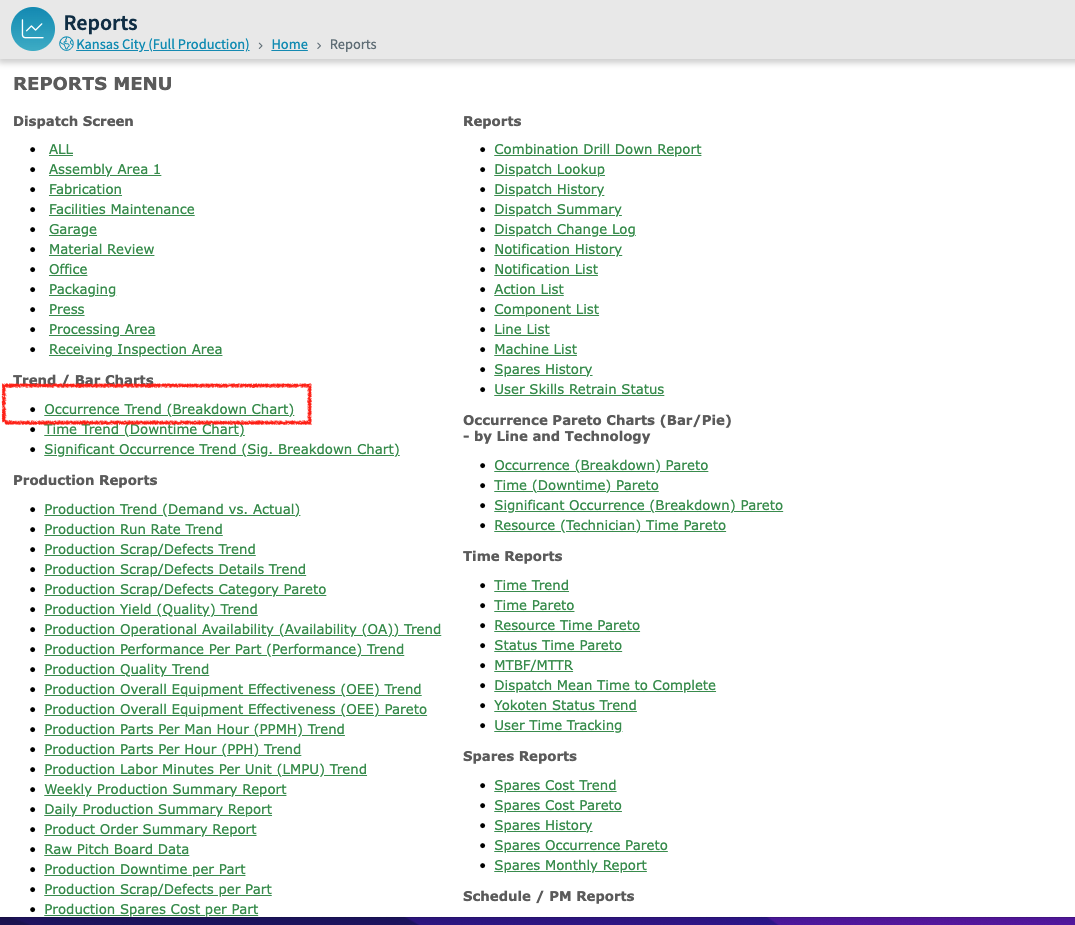Open Combination Drill Down Report
Viewport: 1075px width, 925px height.
pos(598,149)
